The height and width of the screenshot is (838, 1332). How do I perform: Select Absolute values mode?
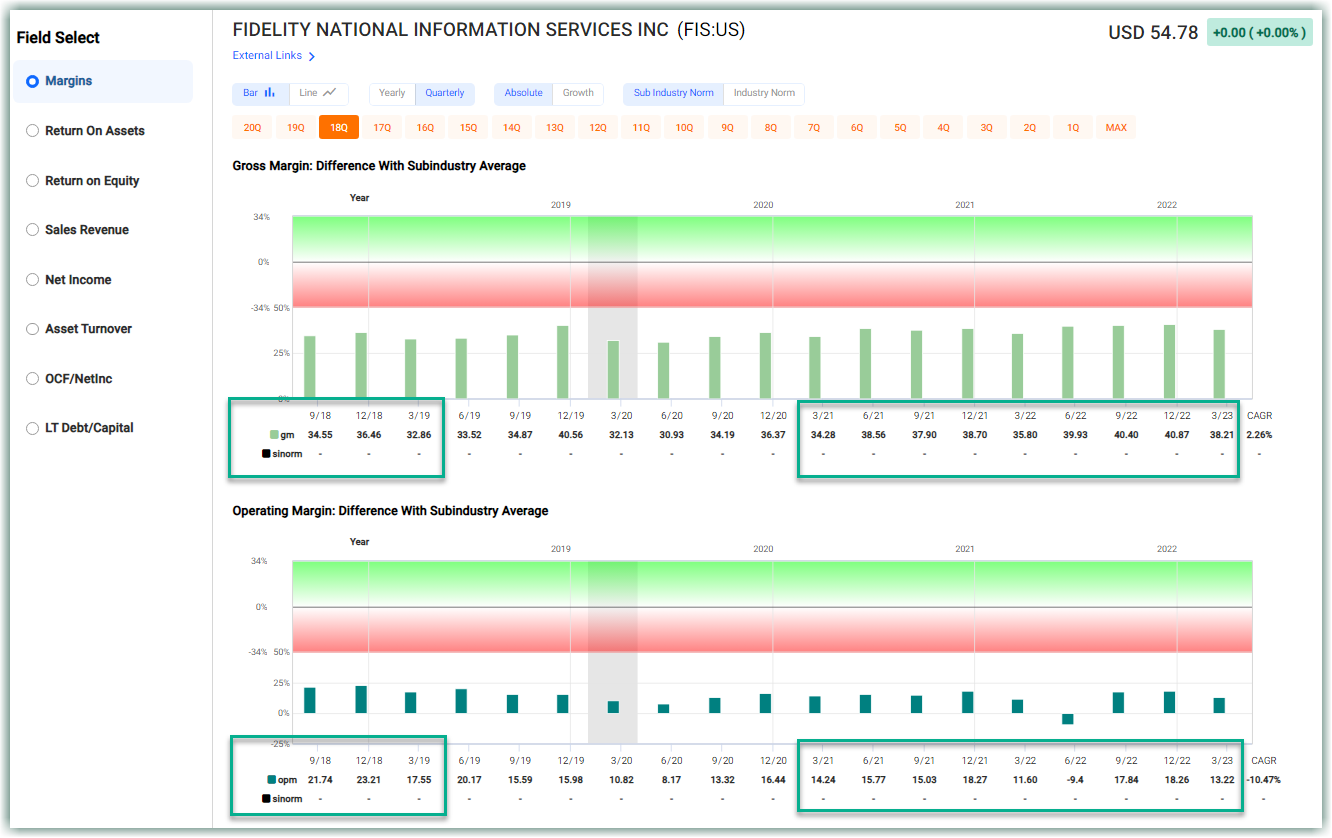pyautogui.click(x=523, y=93)
